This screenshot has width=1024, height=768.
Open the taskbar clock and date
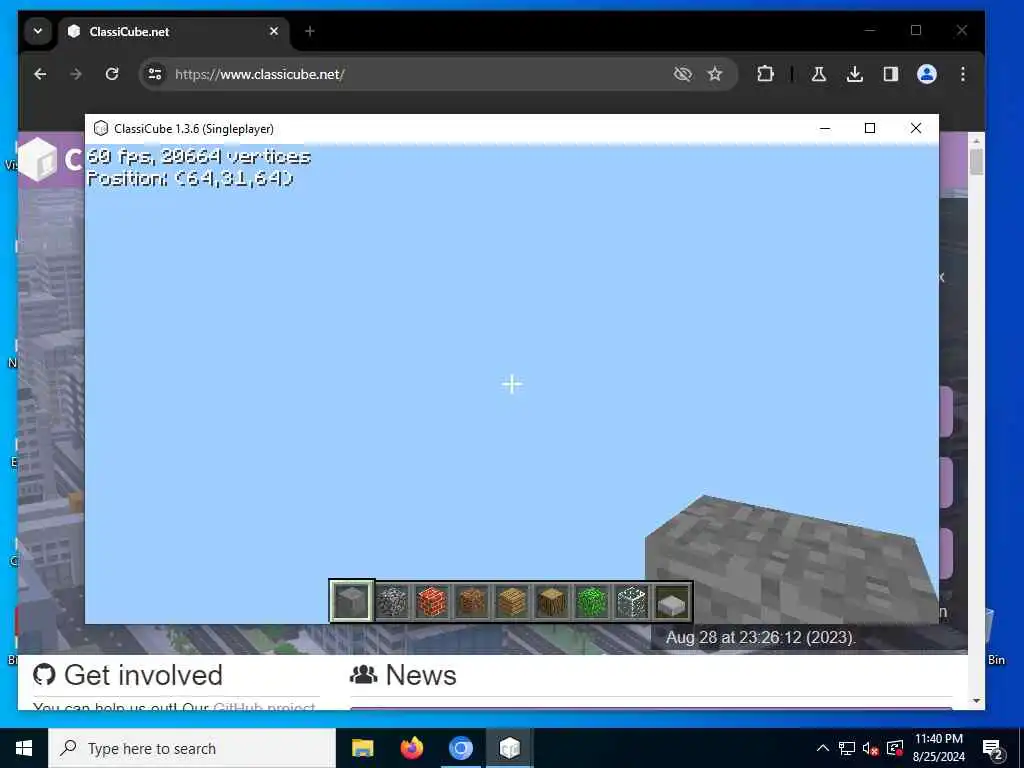[938, 748]
